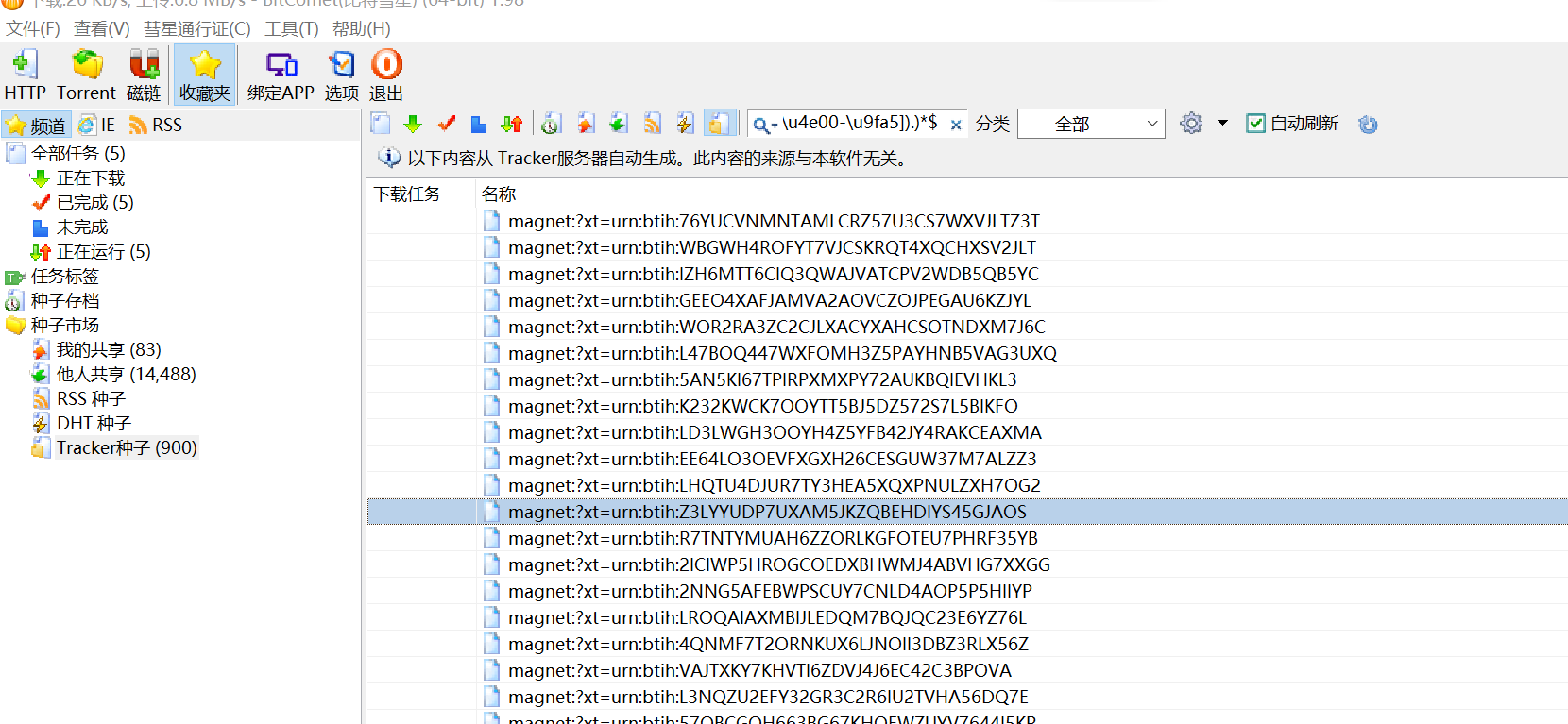This screenshot has height=724, width=1568.
Task: Click the 磁链 magnet link icon
Action: [144, 74]
